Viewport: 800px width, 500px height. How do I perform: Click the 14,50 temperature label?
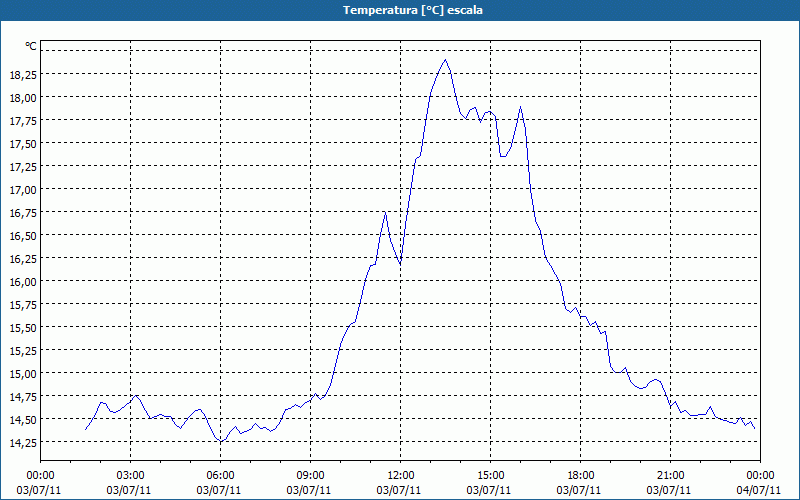(23, 419)
